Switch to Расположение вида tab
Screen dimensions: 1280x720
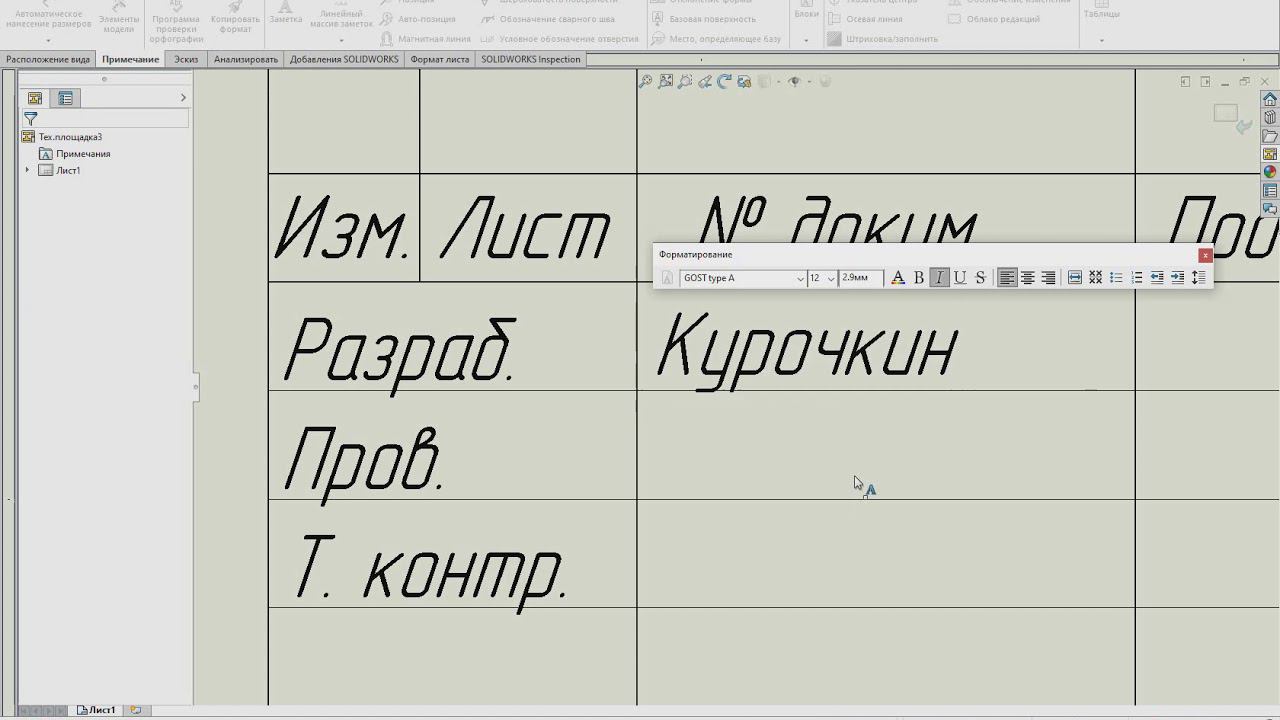click(48, 59)
